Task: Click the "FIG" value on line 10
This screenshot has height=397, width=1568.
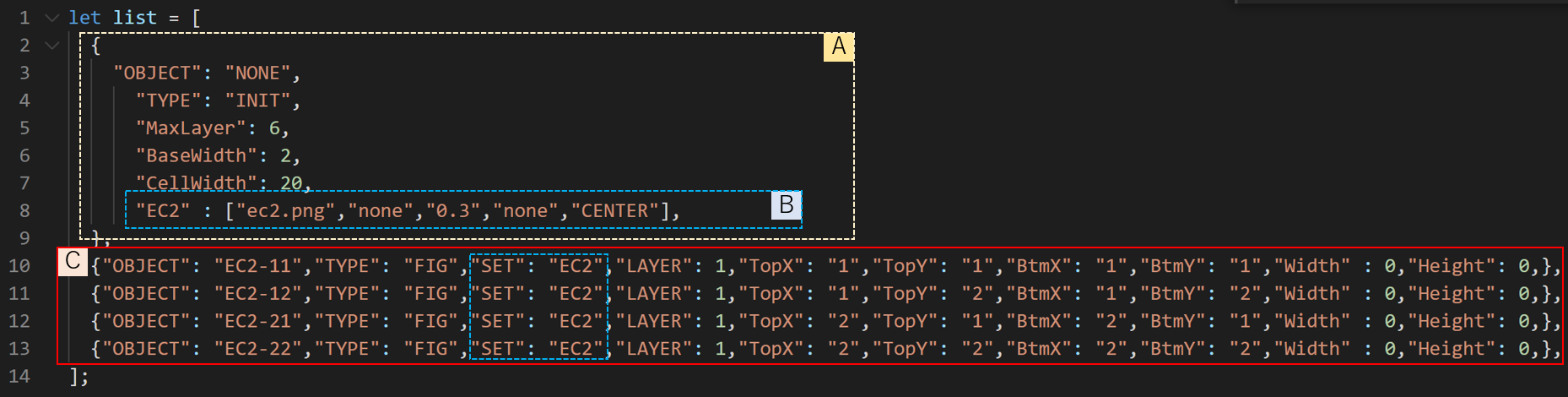Action: tap(430, 266)
